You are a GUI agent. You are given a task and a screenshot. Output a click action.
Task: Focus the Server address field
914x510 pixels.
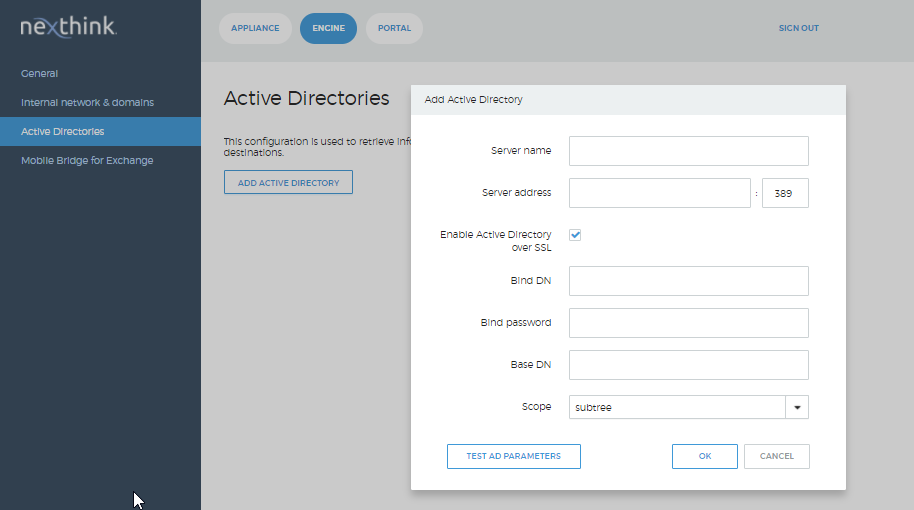pos(659,193)
